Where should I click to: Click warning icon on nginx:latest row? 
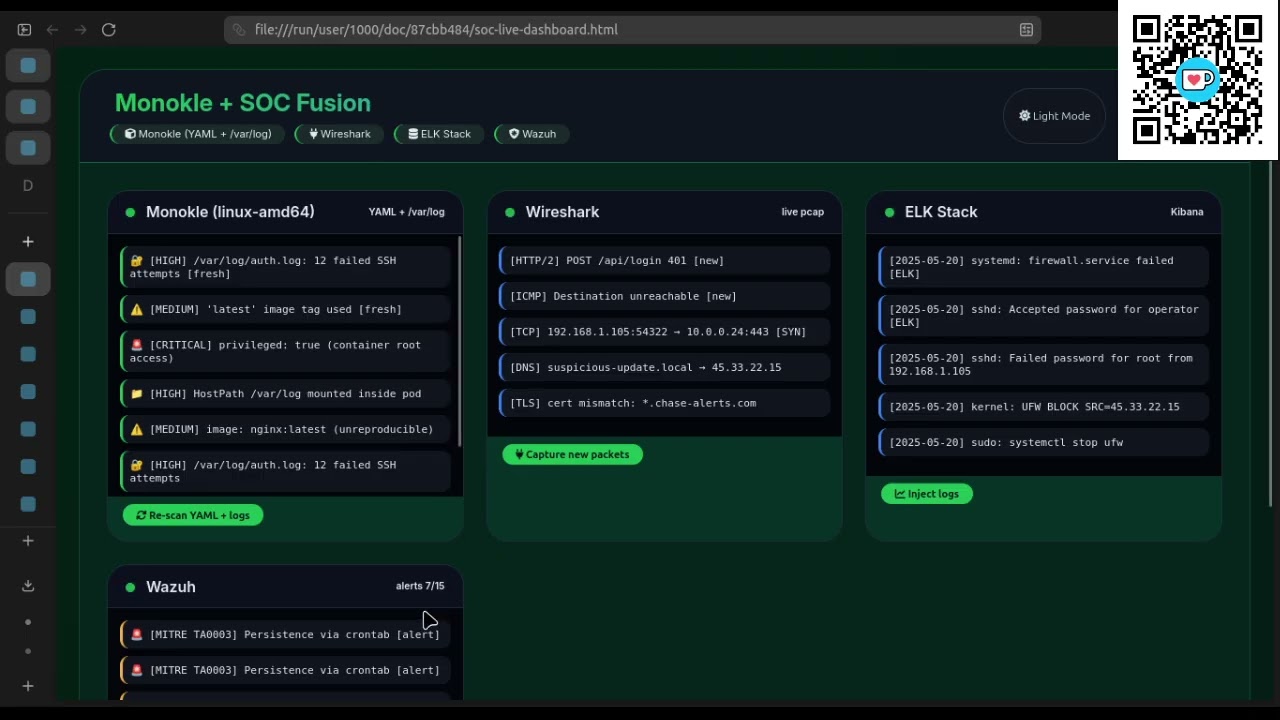click(x=137, y=429)
